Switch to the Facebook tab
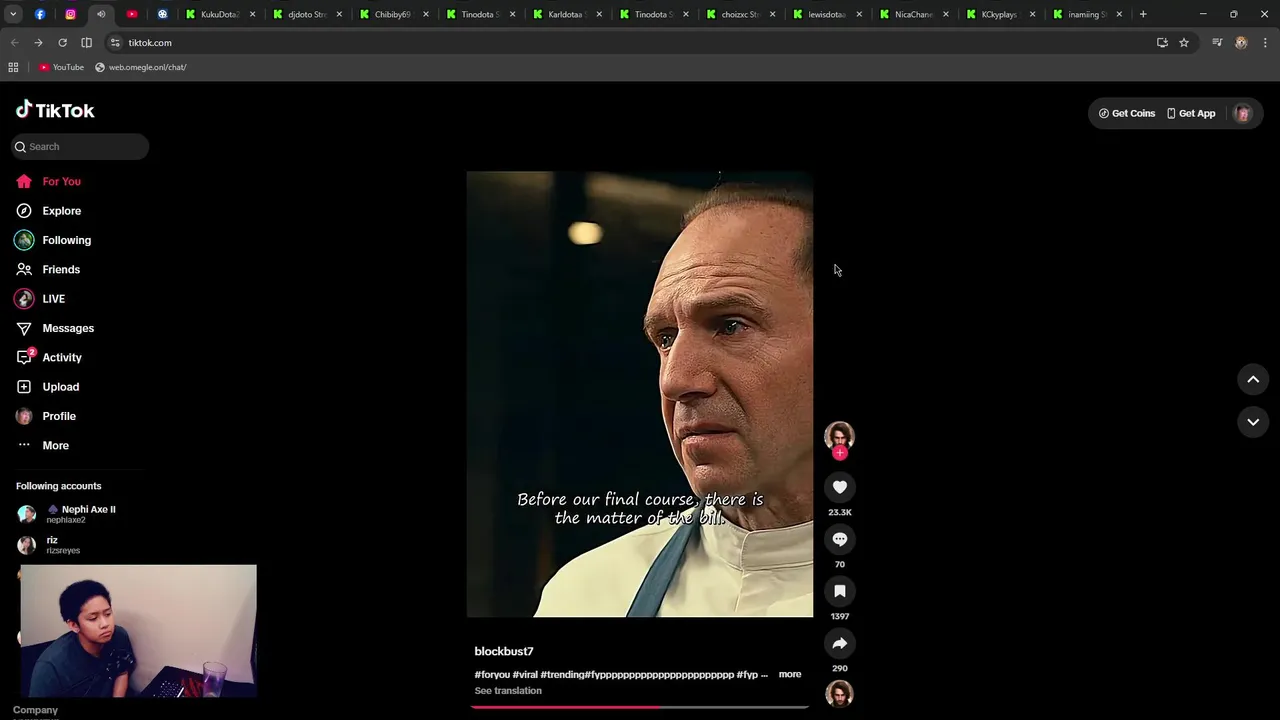Screen dimensions: 1280x720 coord(40,14)
